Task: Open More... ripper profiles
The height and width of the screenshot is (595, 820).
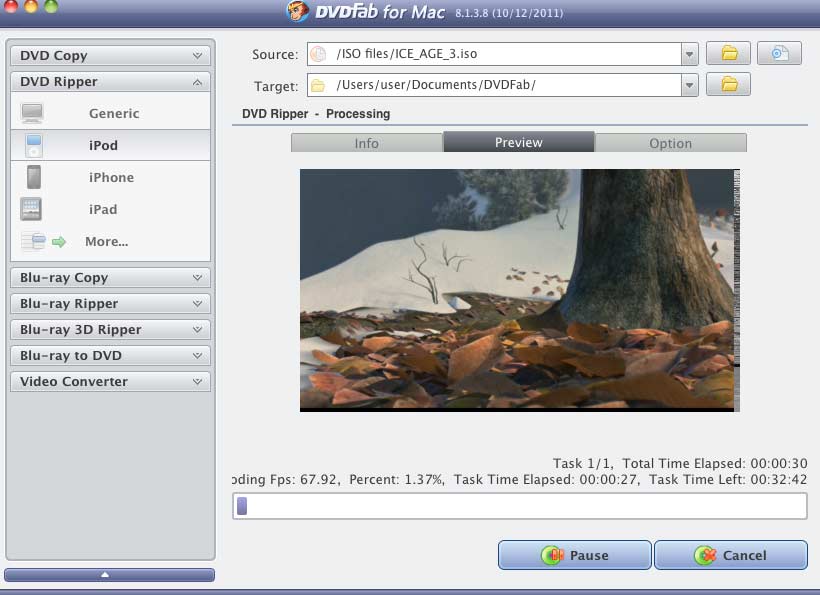Action: (110, 242)
